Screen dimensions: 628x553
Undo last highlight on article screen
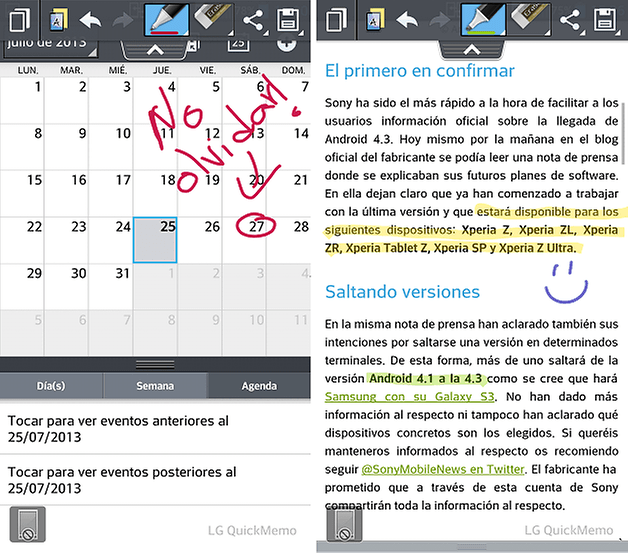407,20
